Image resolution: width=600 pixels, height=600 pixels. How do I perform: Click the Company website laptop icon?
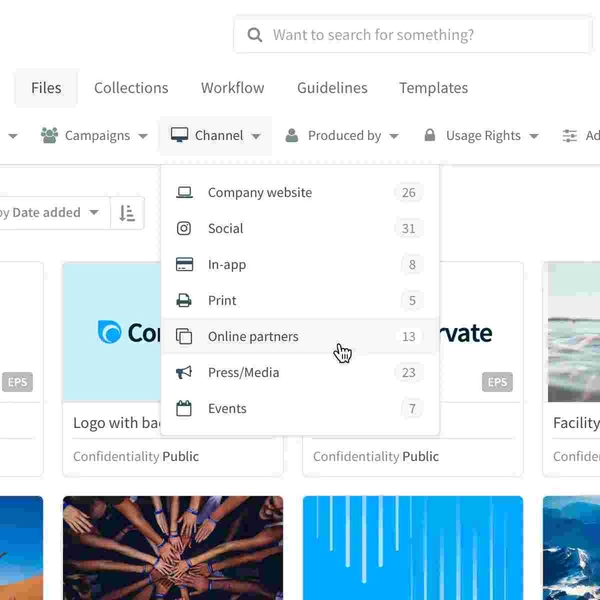click(x=184, y=192)
